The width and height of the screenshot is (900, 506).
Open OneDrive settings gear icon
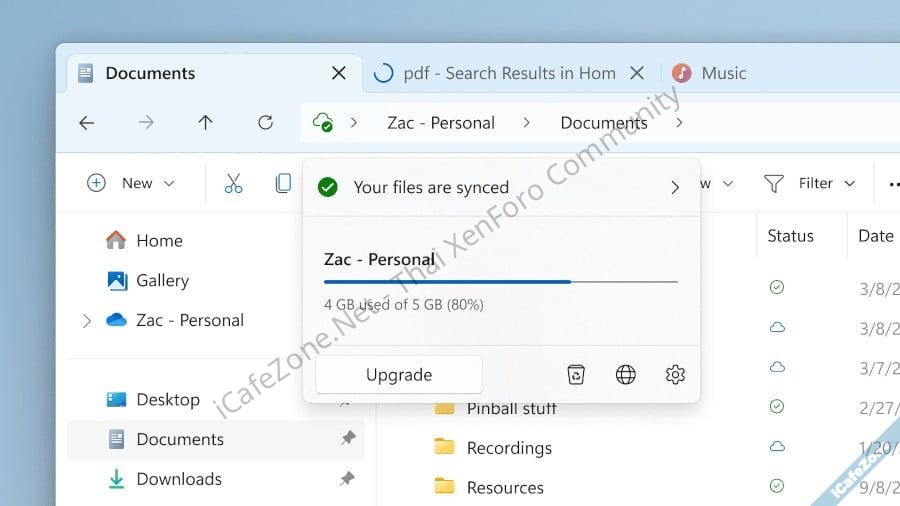(x=675, y=375)
